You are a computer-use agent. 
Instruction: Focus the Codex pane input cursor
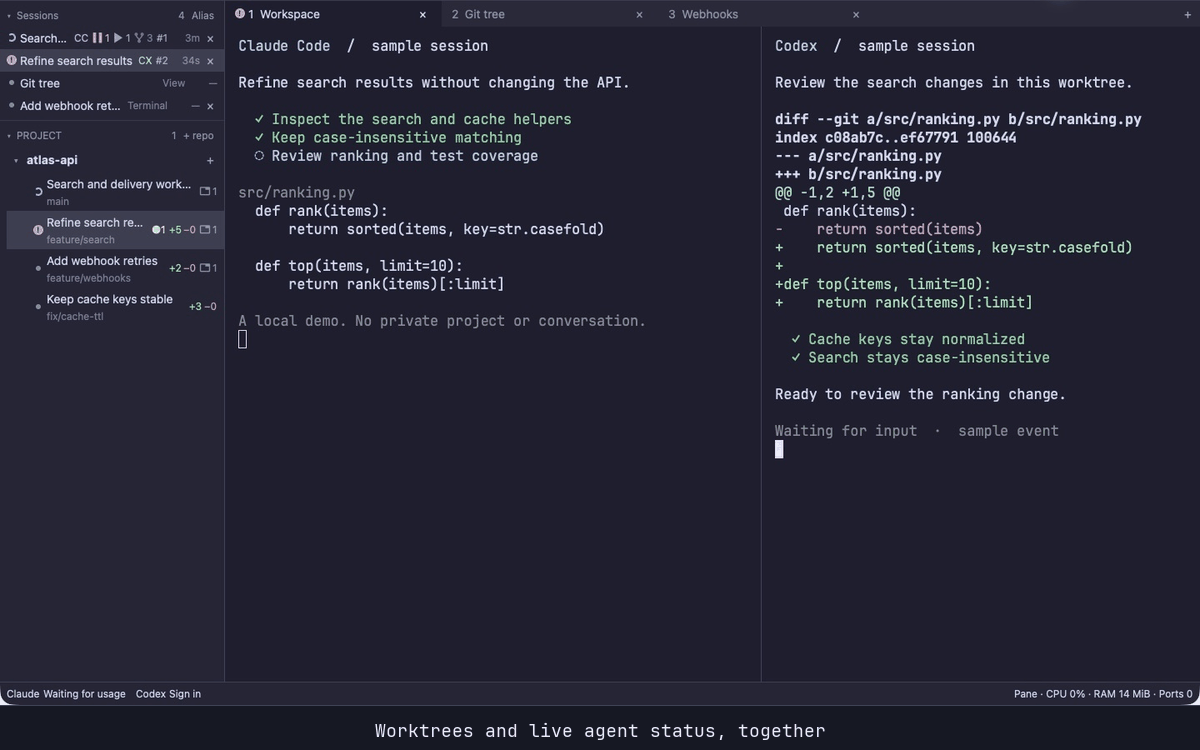[x=779, y=450]
